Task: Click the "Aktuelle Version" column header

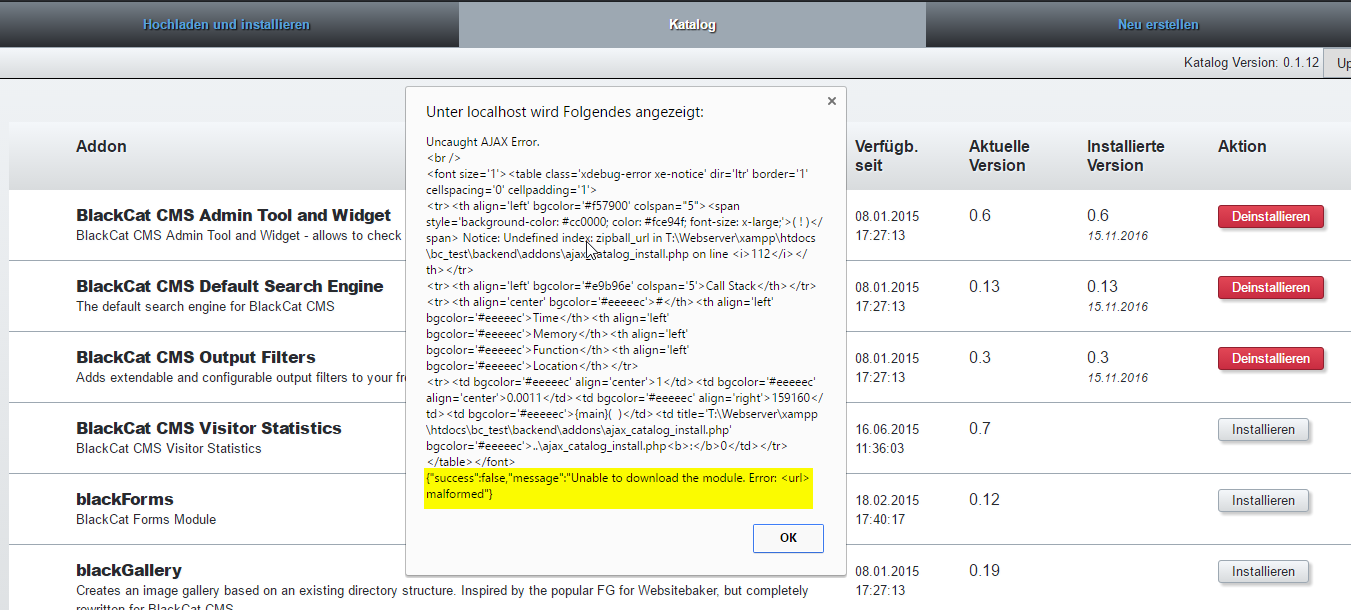Action: coord(998,155)
